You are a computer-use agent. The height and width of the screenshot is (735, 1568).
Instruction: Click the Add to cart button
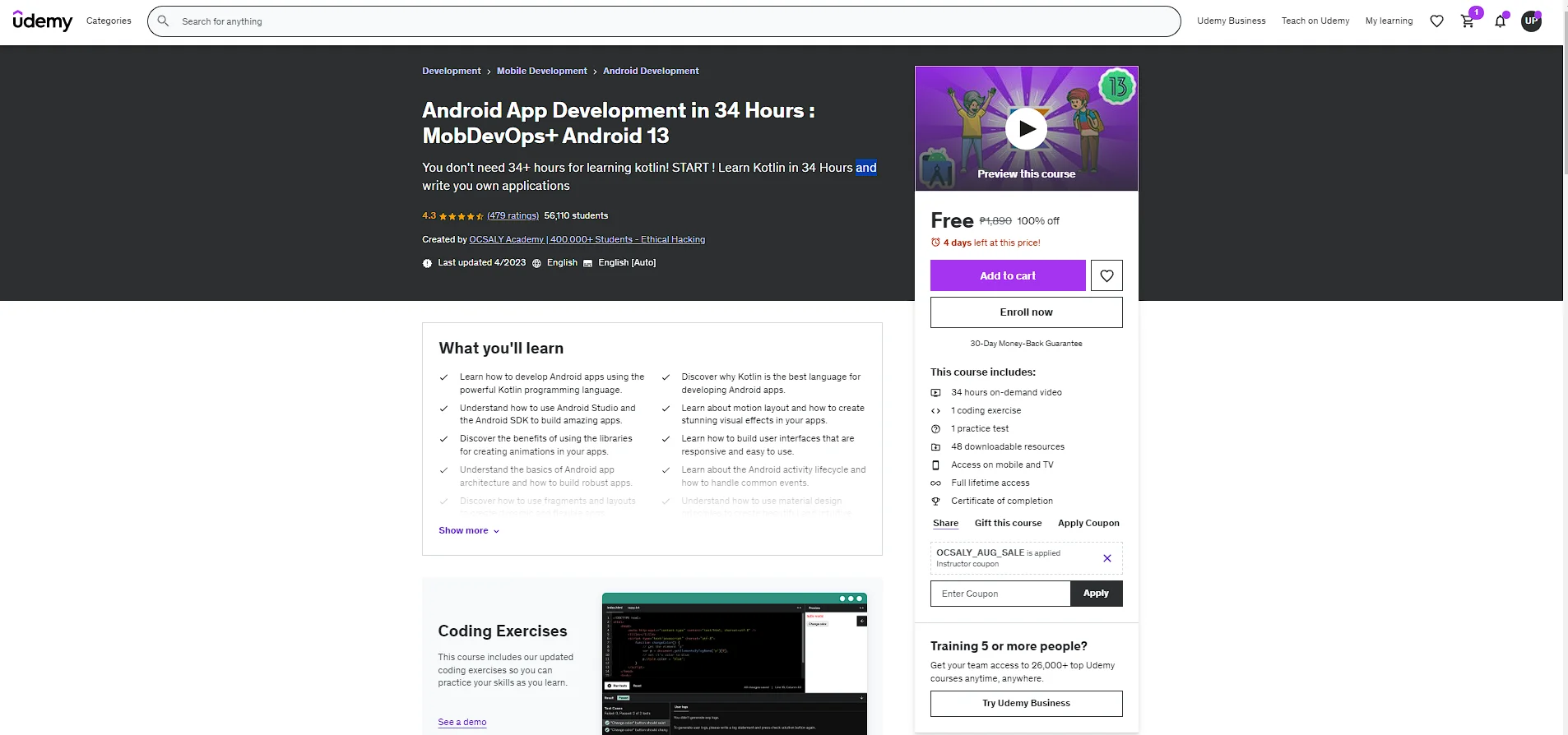tap(1008, 275)
